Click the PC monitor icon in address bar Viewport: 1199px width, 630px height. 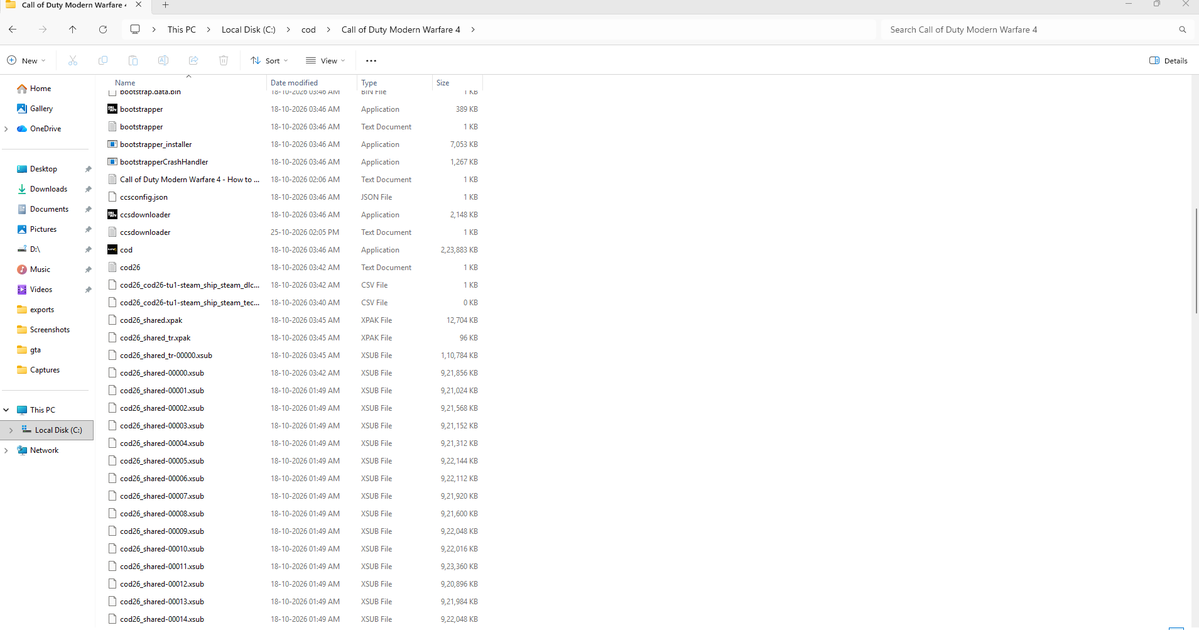[x=135, y=30]
